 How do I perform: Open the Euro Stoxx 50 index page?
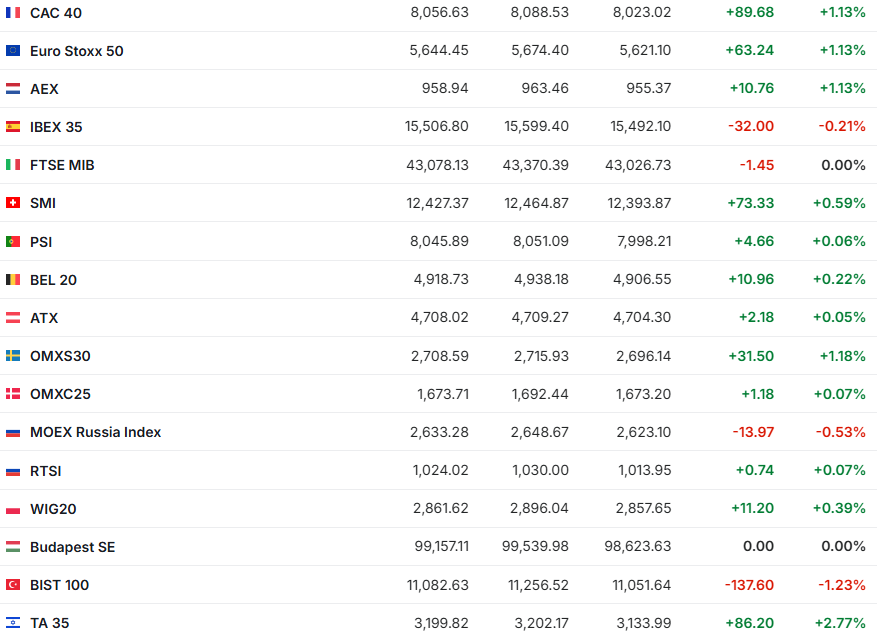pyautogui.click(x=77, y=51)
